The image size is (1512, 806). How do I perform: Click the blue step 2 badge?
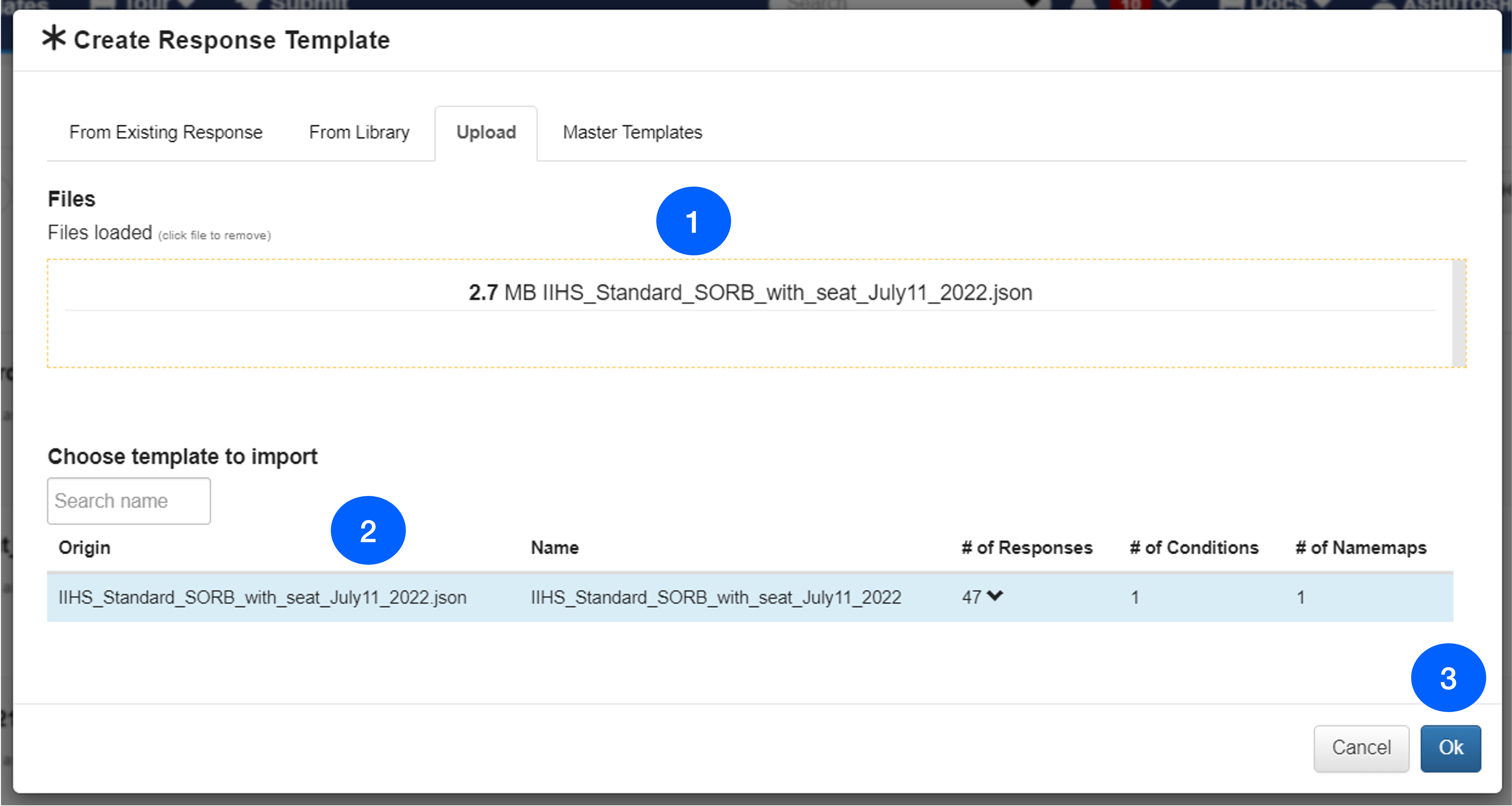(368, 531)
